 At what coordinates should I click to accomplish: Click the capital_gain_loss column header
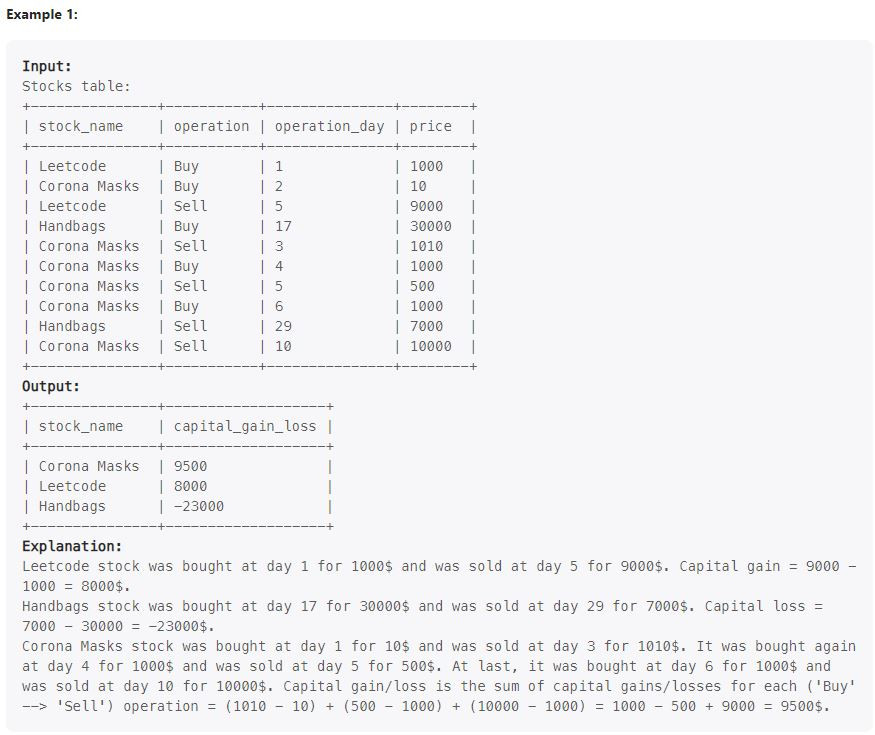(244, 427)
